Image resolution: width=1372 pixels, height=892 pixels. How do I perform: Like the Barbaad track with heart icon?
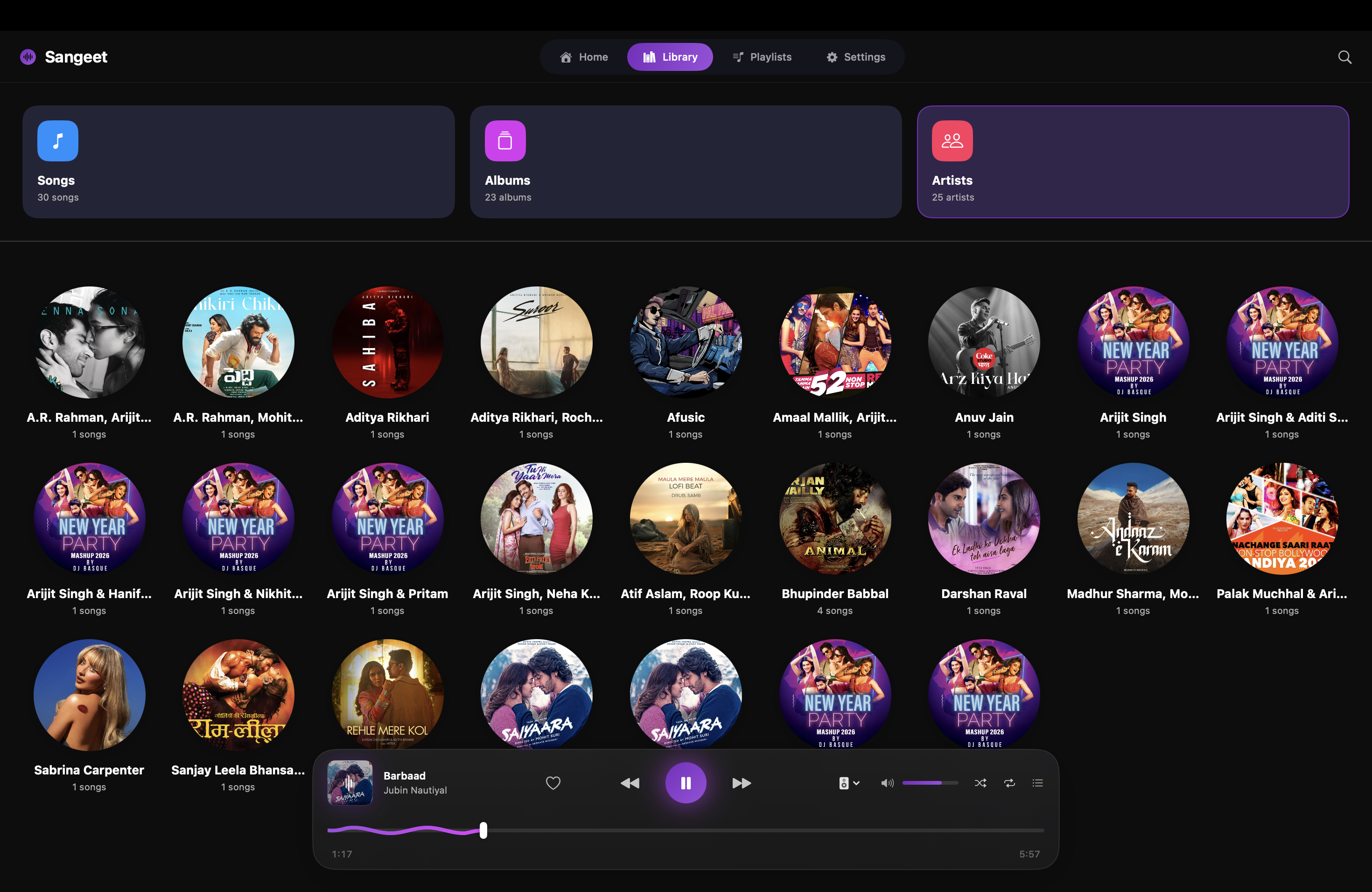tap(553, 782)
